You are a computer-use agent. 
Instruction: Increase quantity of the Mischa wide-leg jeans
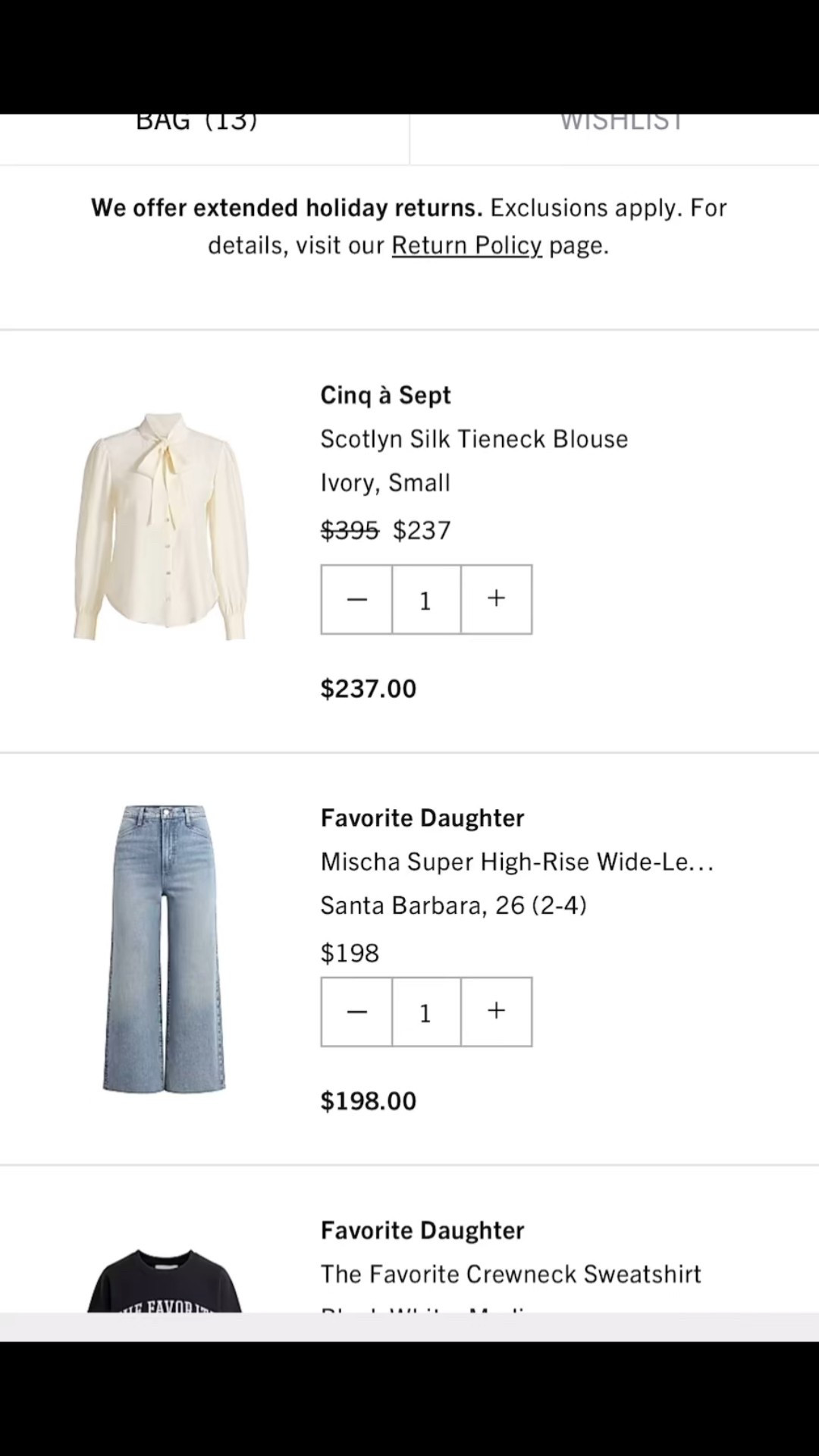pos(497,1012)
